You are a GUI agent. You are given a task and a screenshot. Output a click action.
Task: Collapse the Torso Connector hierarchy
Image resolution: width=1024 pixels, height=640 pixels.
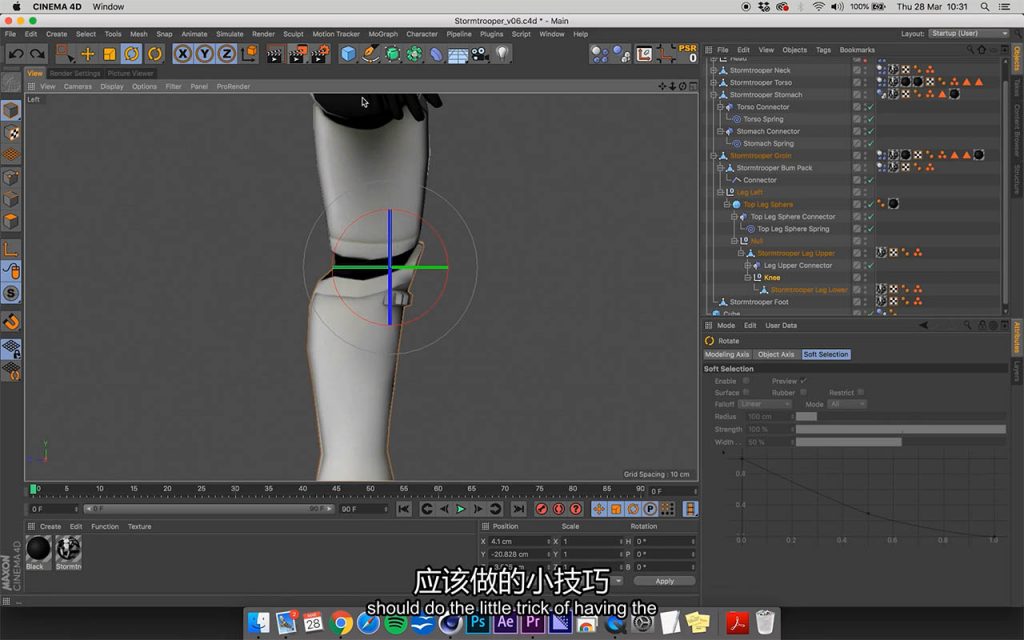pos(720,107)
